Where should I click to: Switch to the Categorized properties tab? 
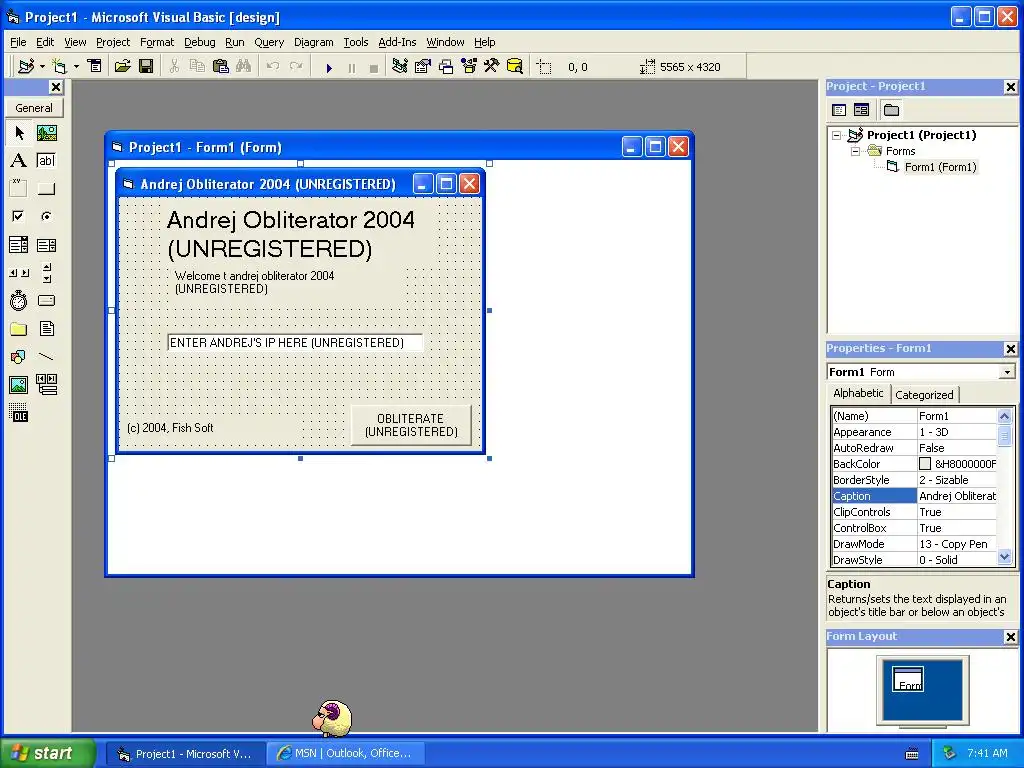924,394
